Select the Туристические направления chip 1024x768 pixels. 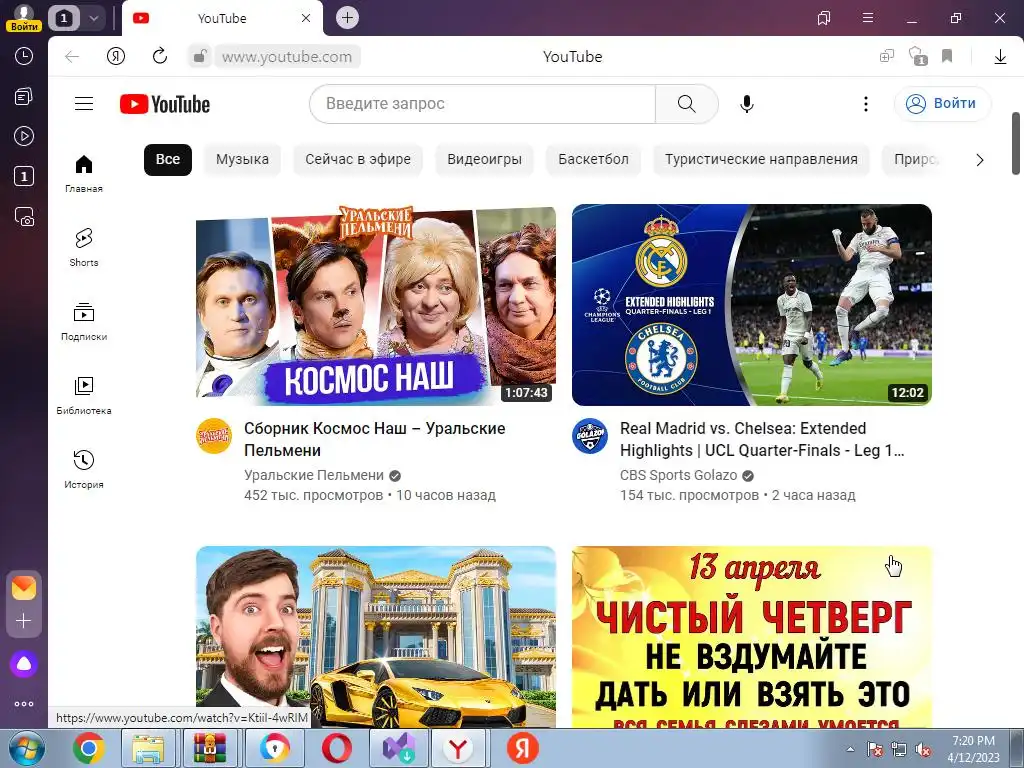(x=761, y=159)
